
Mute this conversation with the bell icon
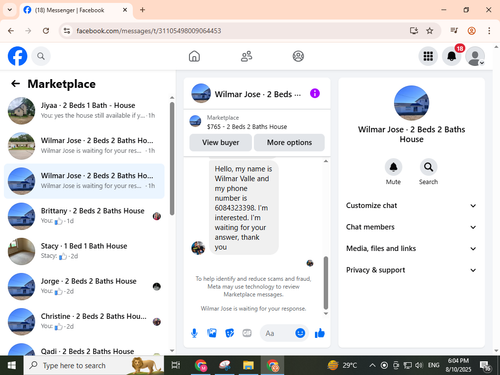pyautogui.click(x=393, y=167)
